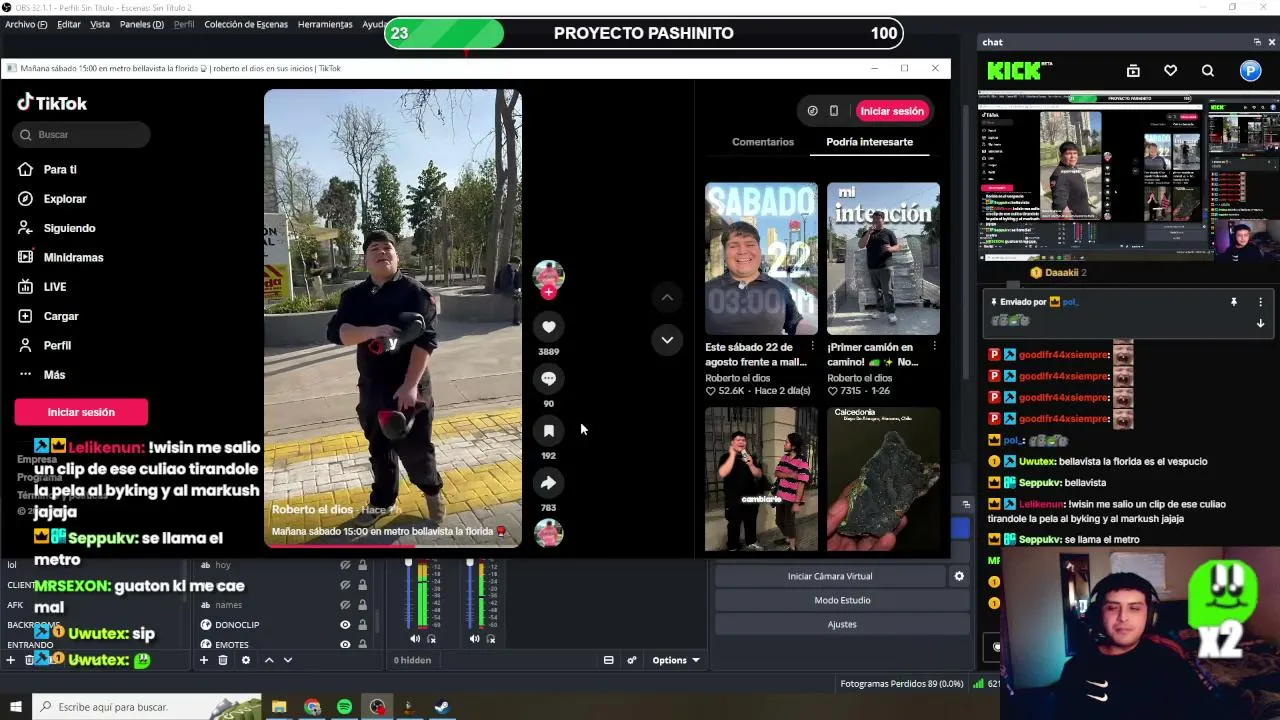
Task: Show the hidden hoy source
Action: [345, 565]
